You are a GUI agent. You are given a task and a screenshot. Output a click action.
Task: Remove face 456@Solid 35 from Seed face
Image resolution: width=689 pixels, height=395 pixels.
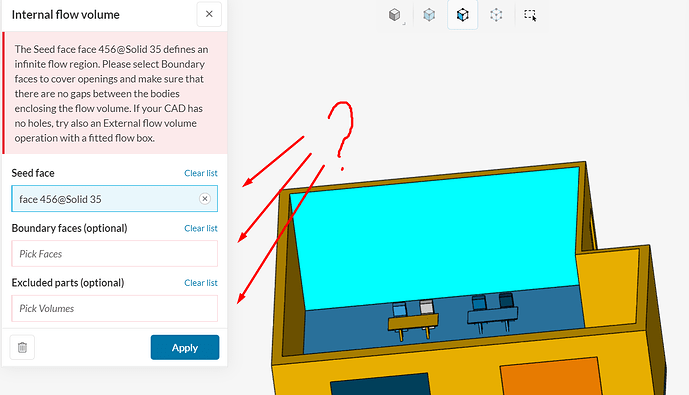pos(205,199)
